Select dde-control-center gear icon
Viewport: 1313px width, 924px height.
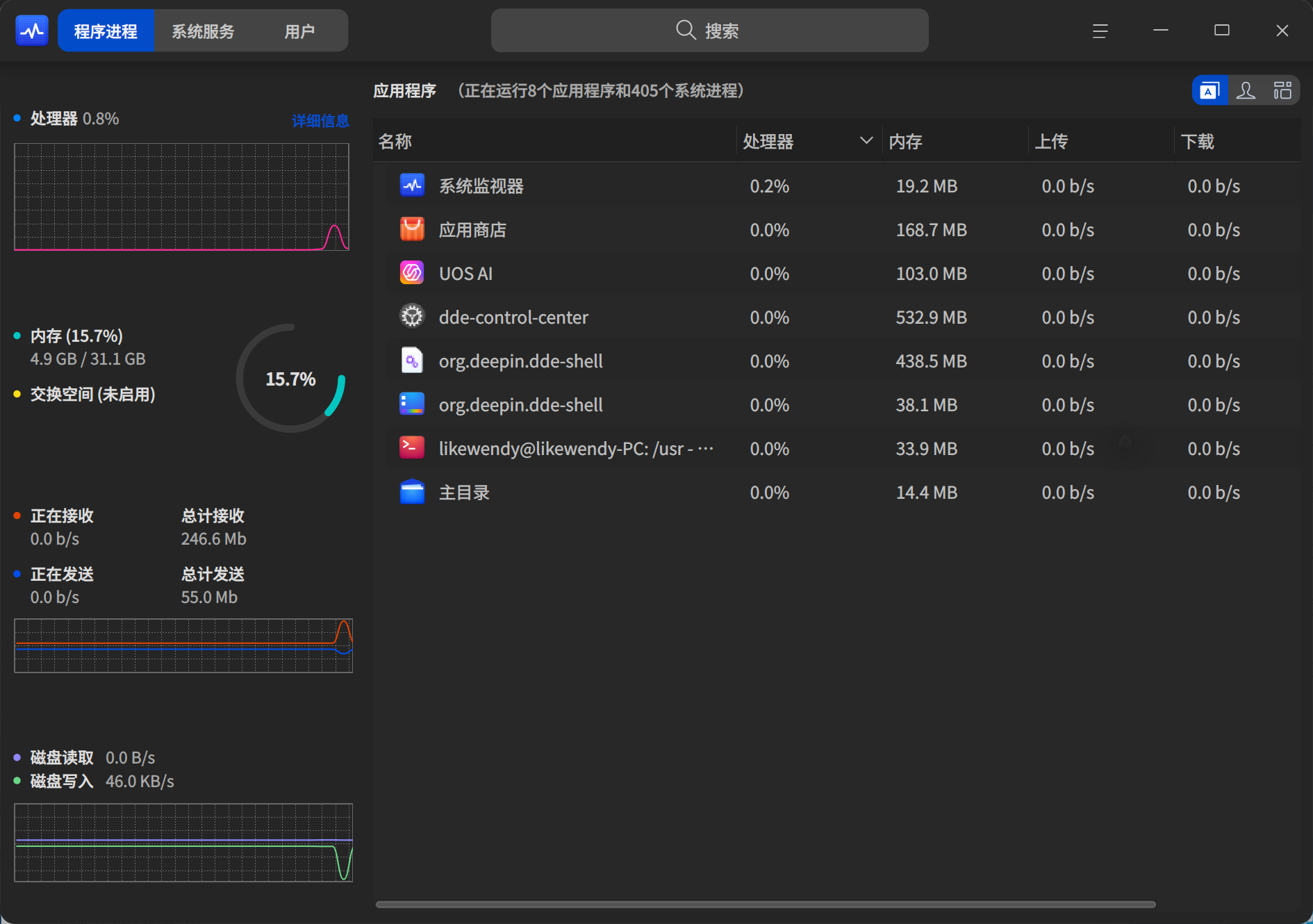[412, 317]
